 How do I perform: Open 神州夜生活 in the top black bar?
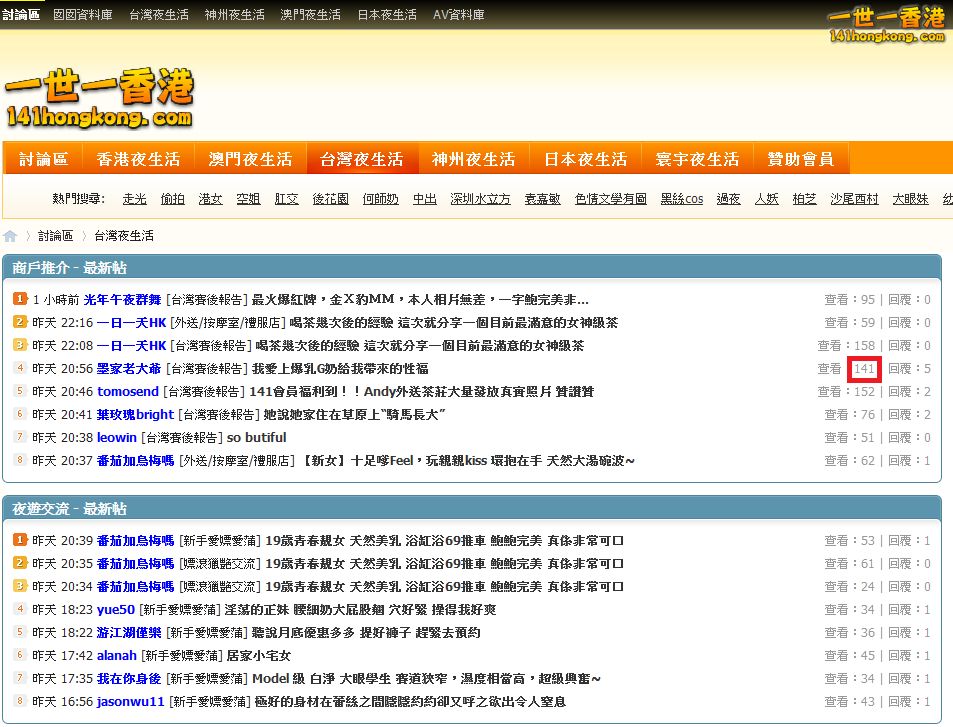[235, 15]
